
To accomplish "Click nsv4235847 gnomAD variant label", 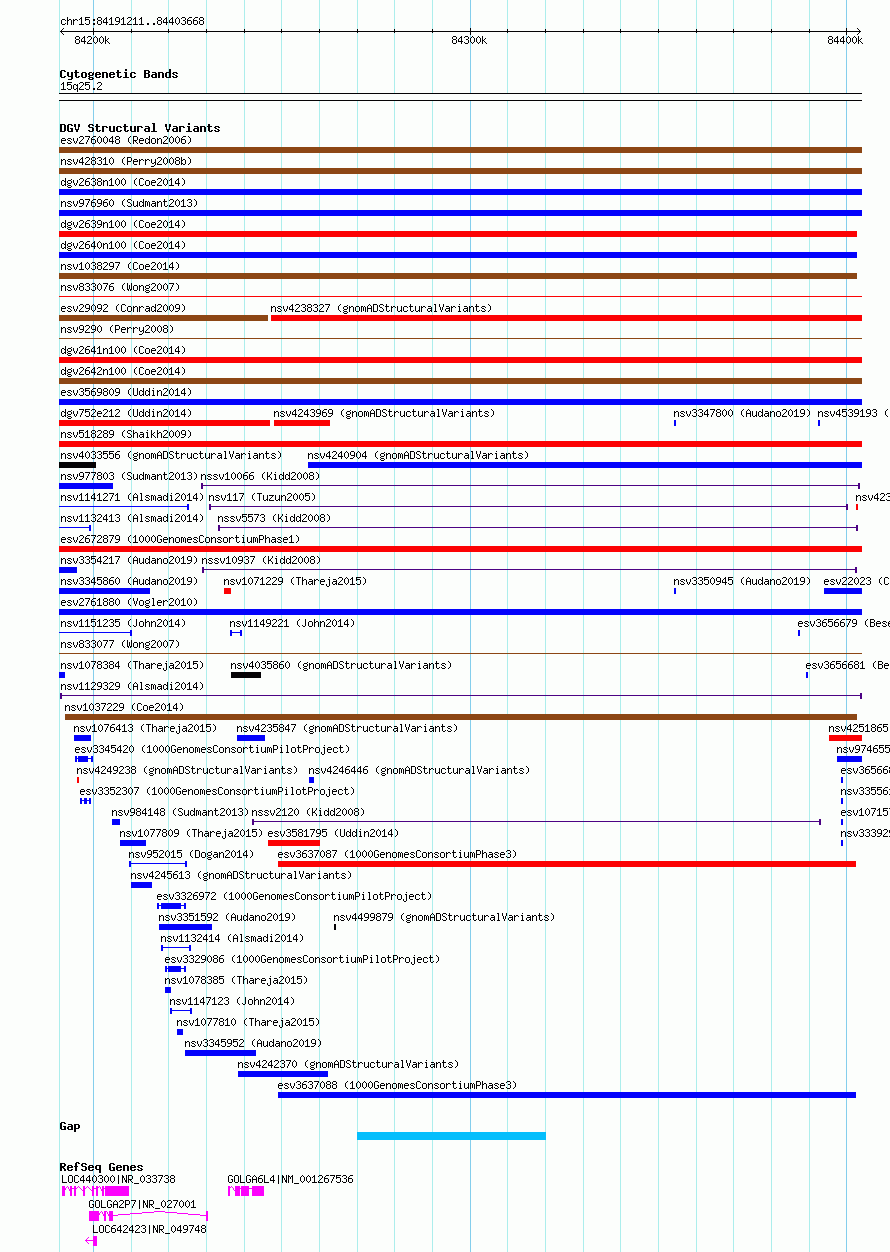I will (347, 728).
